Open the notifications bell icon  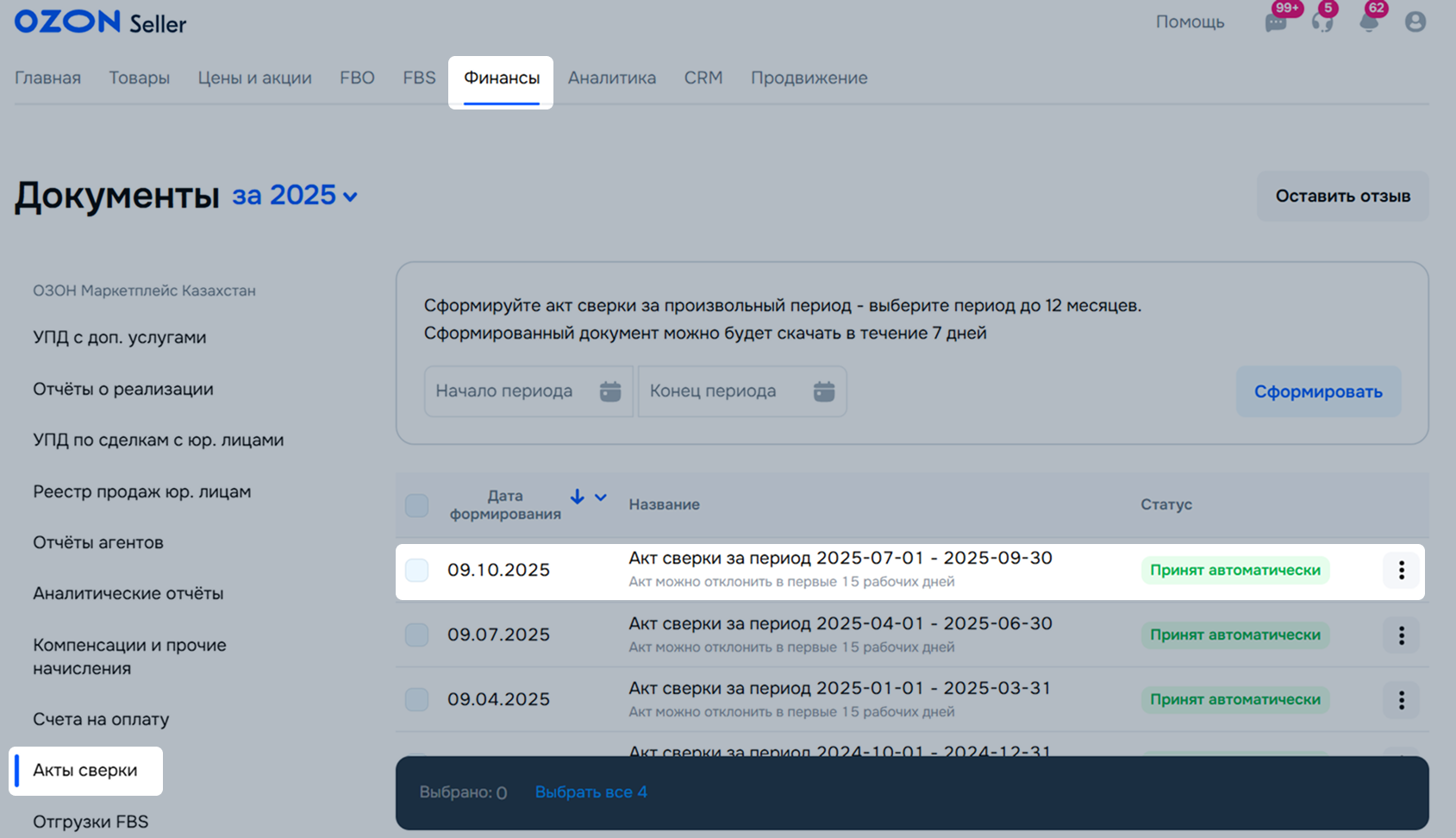1369,22
